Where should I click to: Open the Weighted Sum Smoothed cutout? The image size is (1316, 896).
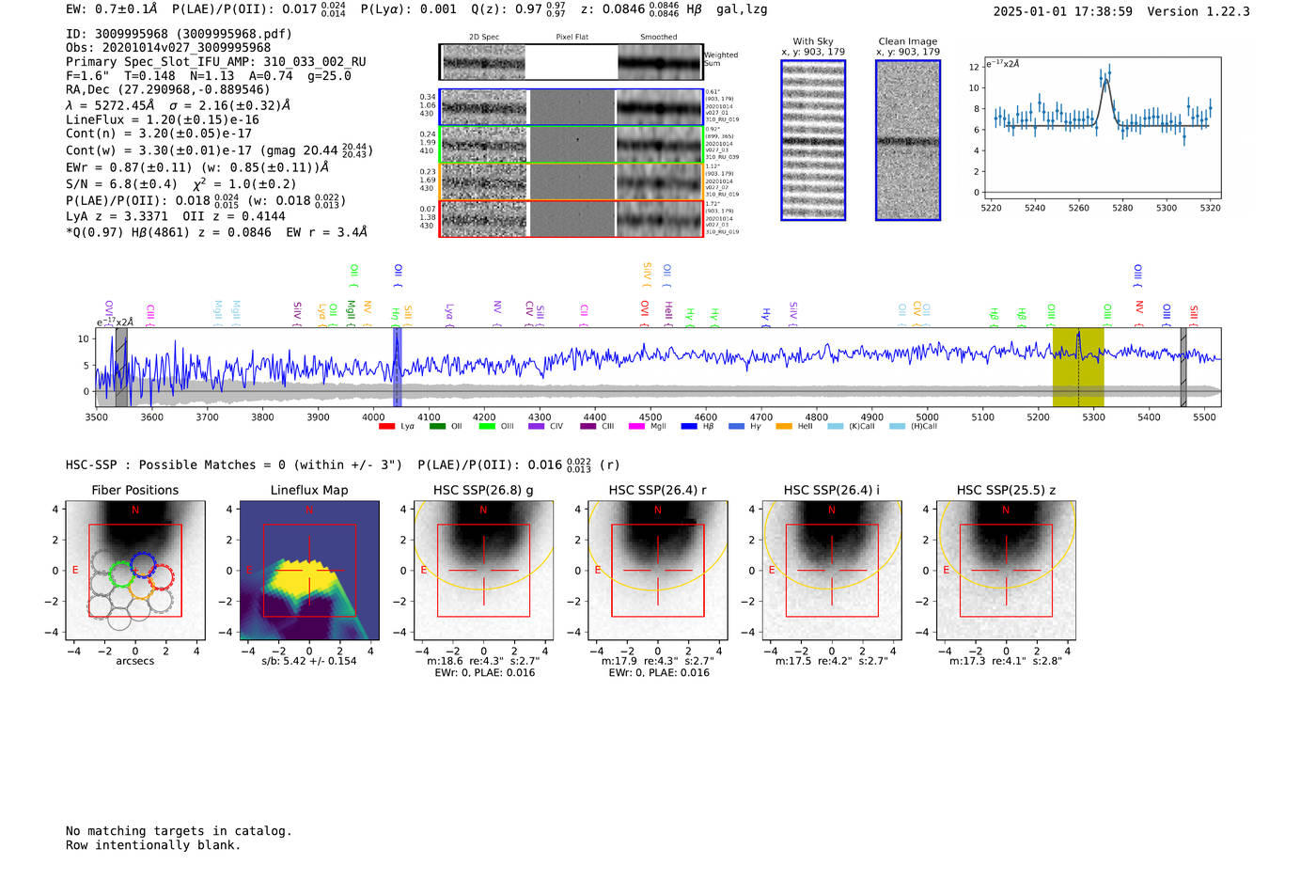pyautogui.click(x=659, y=62)
